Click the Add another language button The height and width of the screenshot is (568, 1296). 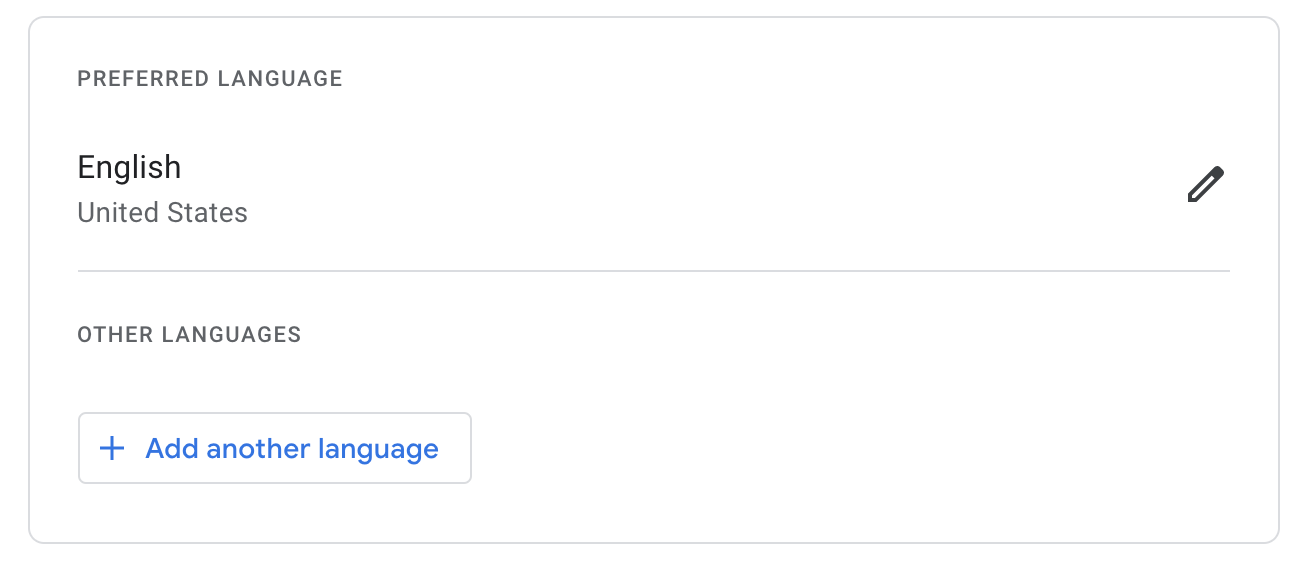pyautogui.click(x=275, y=448)
